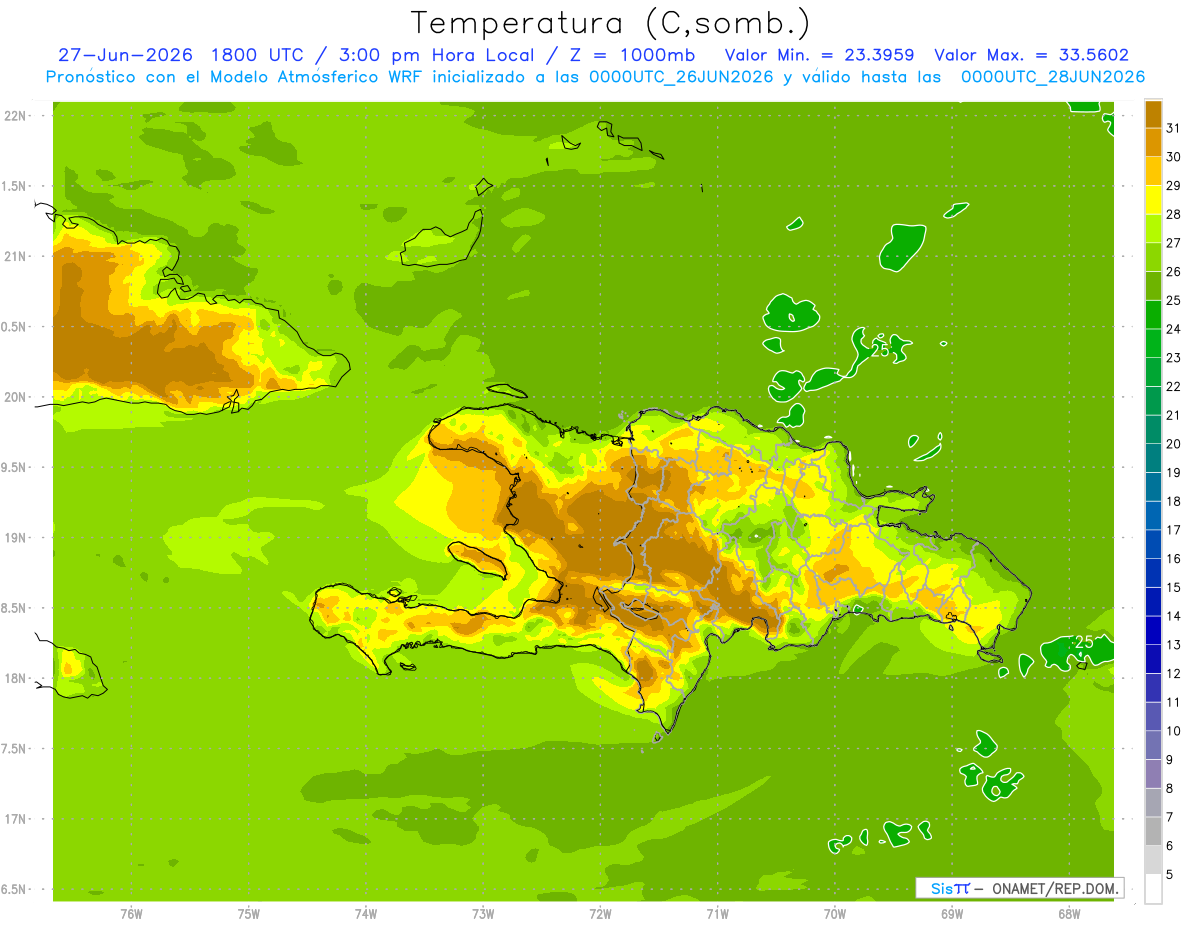Screen dimensions: 1200x927
Task: Click the "21N" latitude axis label
Action: [17, 256]
